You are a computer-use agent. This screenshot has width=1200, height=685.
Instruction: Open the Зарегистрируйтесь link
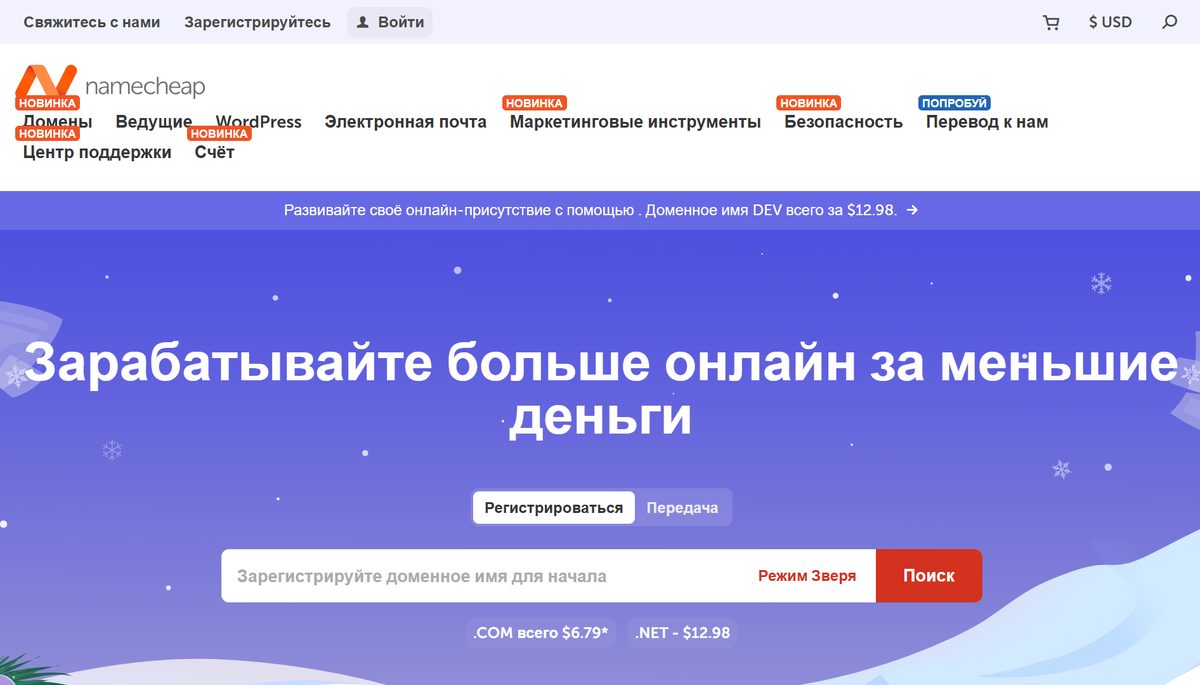[257, 22]
